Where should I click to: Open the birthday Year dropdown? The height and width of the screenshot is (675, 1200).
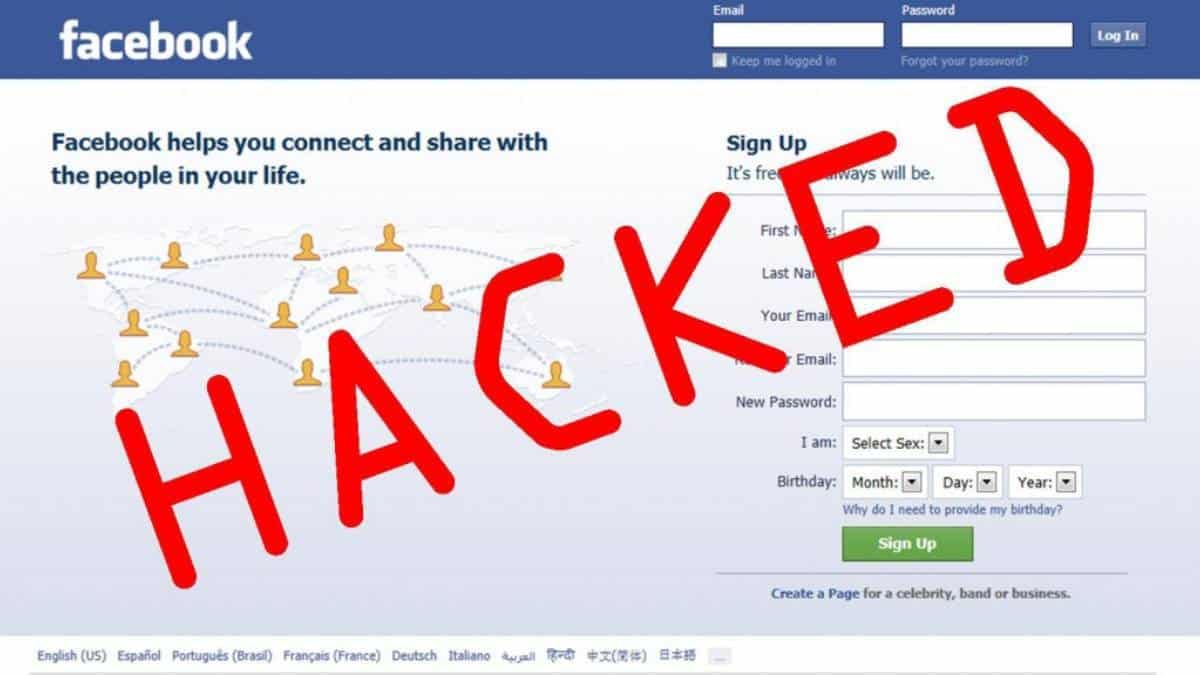point(1045,482)
